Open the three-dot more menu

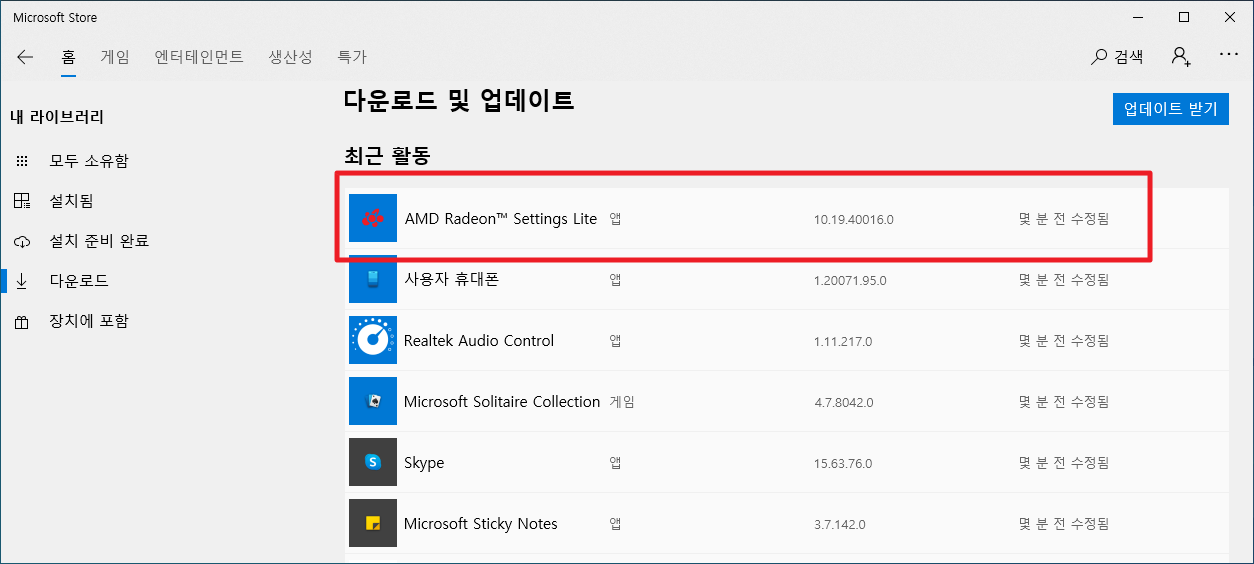tap(1229, 54)
